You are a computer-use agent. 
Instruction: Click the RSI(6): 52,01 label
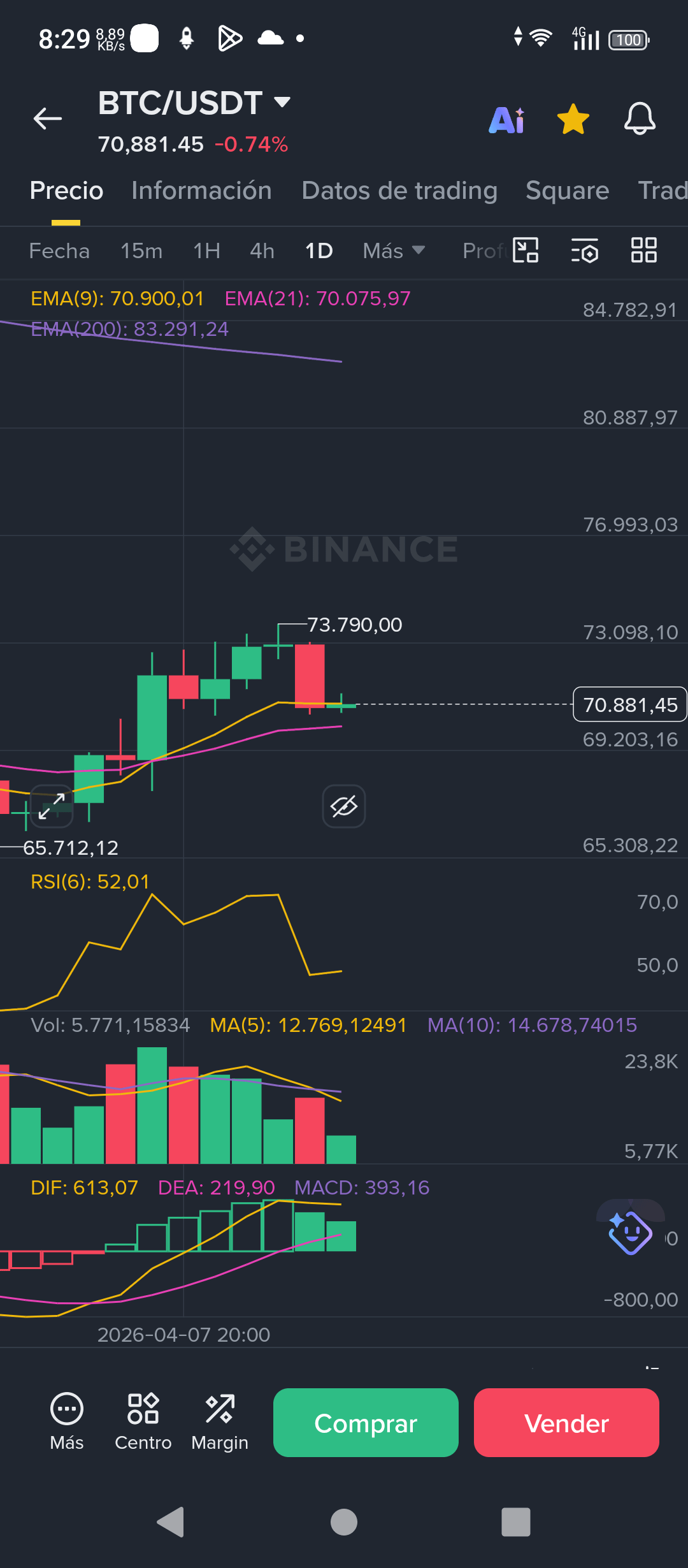90,882
